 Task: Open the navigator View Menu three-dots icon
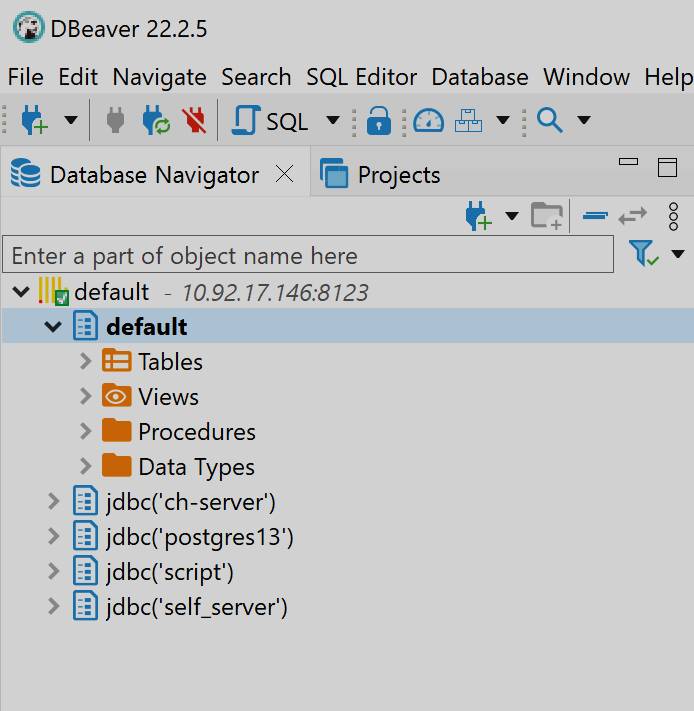point(674,216)
